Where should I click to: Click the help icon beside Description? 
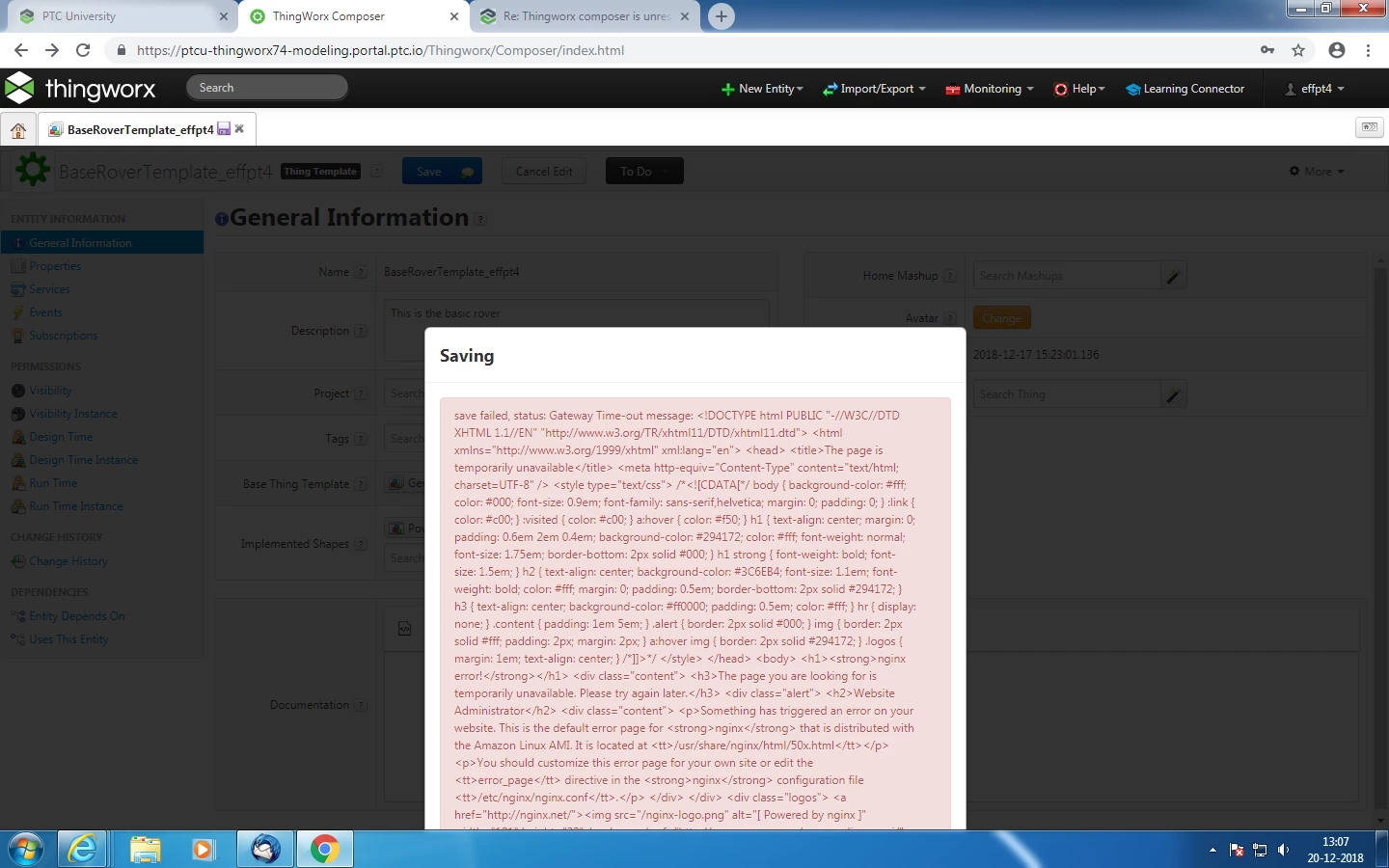[360, 331]
